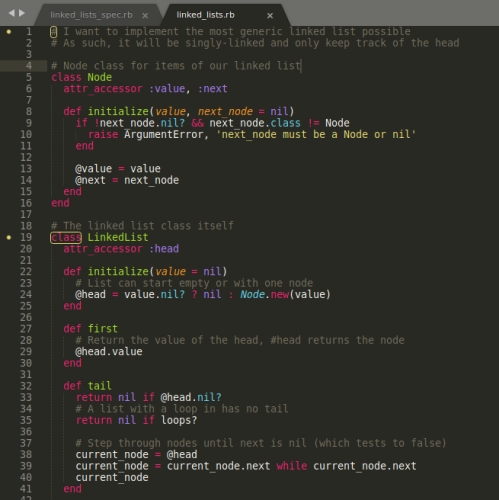Click '@value' on line 13
The height and width of the screenshot is (500, 499).
(94, 169)
